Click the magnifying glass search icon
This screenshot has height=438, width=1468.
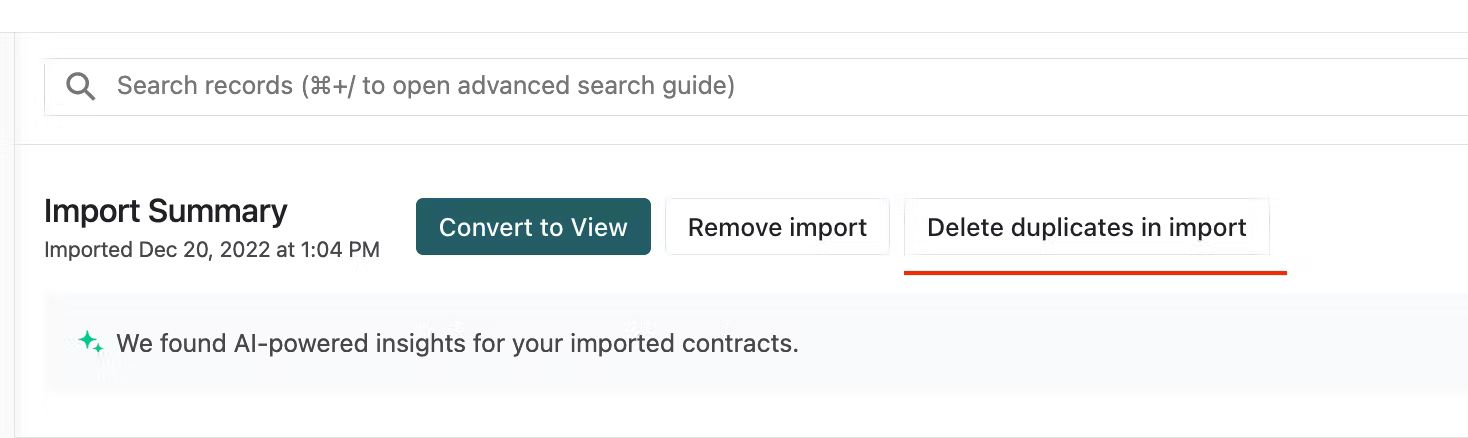click(x=81, y=86)
